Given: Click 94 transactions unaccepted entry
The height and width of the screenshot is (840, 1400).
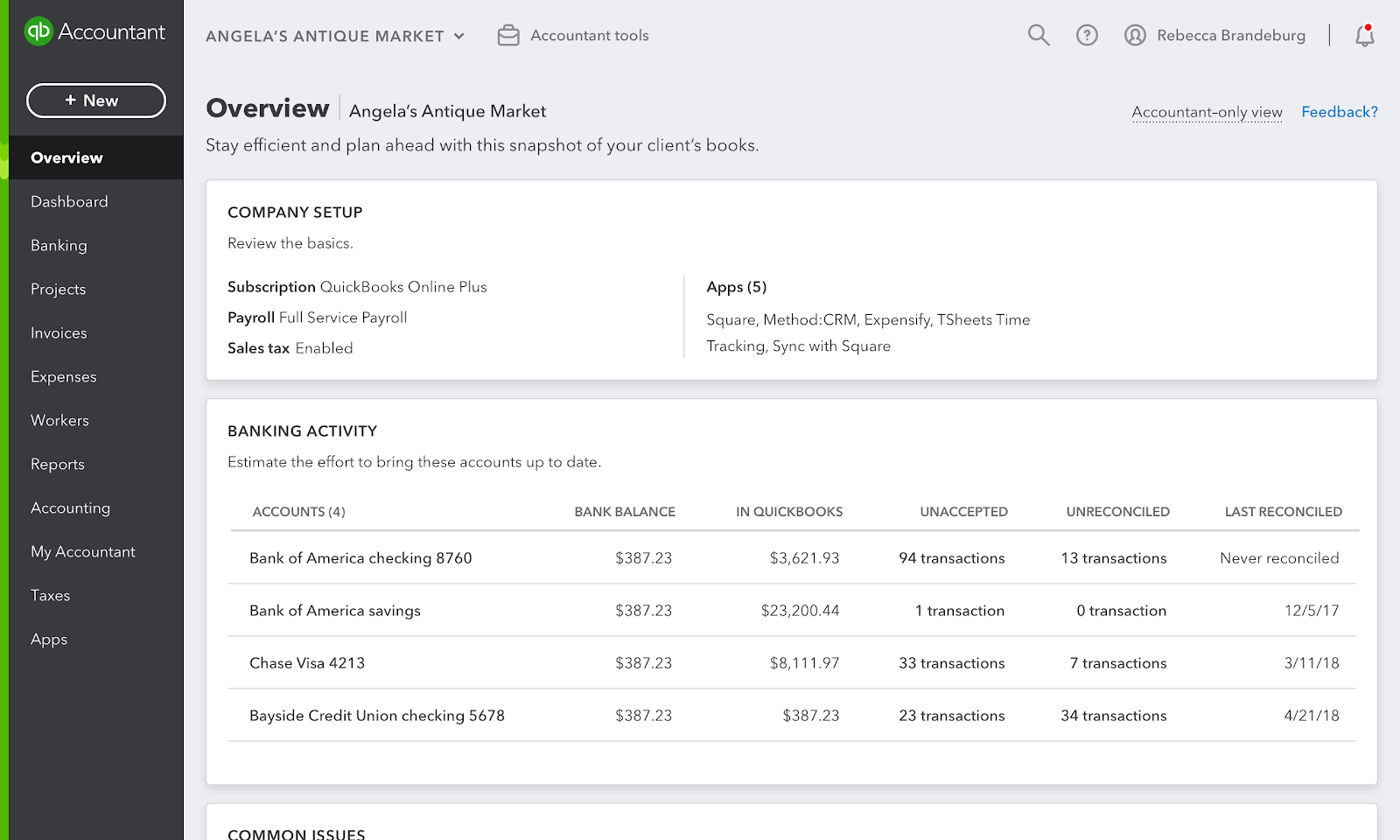Looking at the screenshot, I should (x=951, y=558).
